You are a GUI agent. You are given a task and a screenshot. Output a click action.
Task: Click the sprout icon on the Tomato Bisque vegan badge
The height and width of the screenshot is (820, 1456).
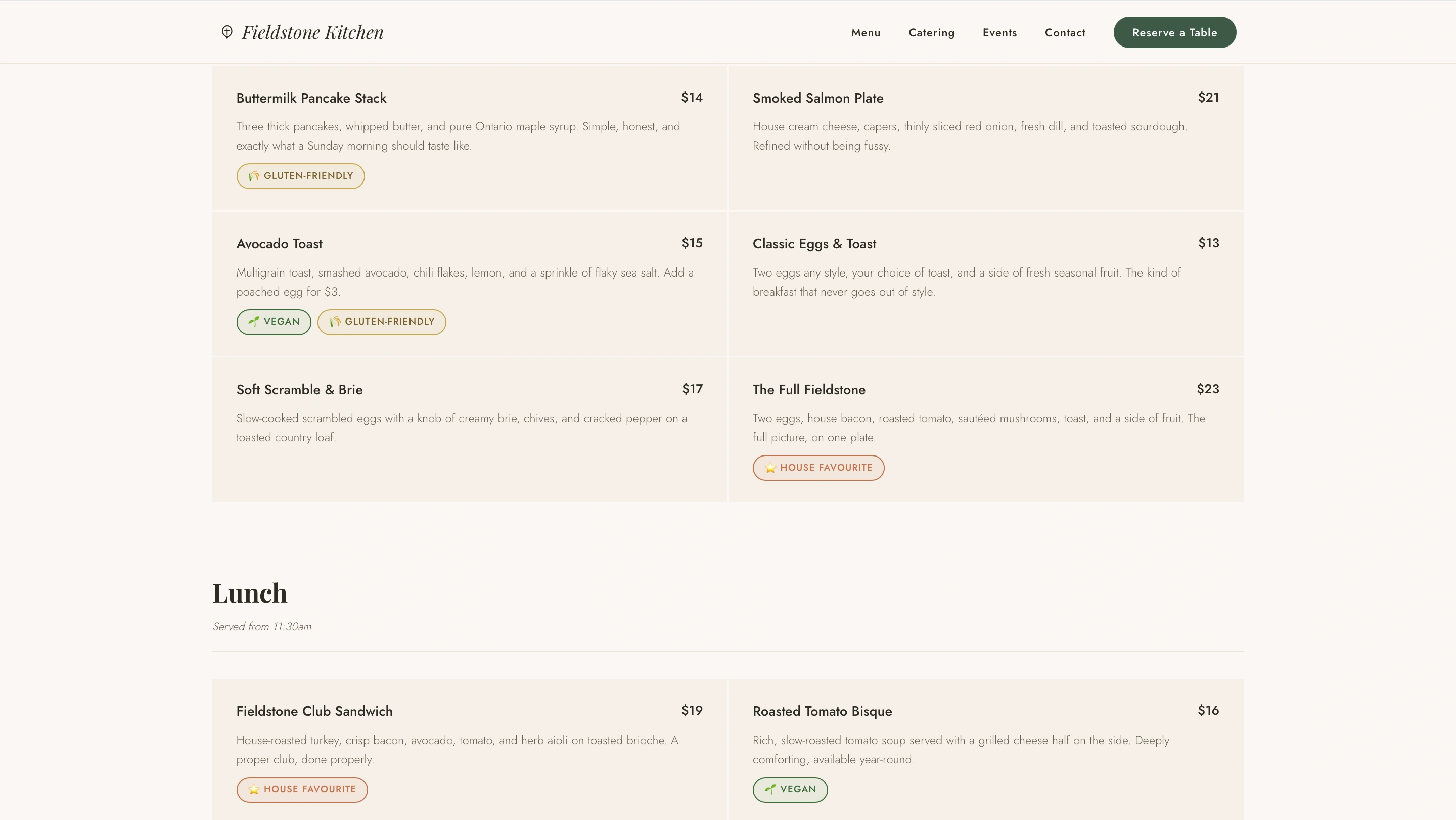click(770, 790)
